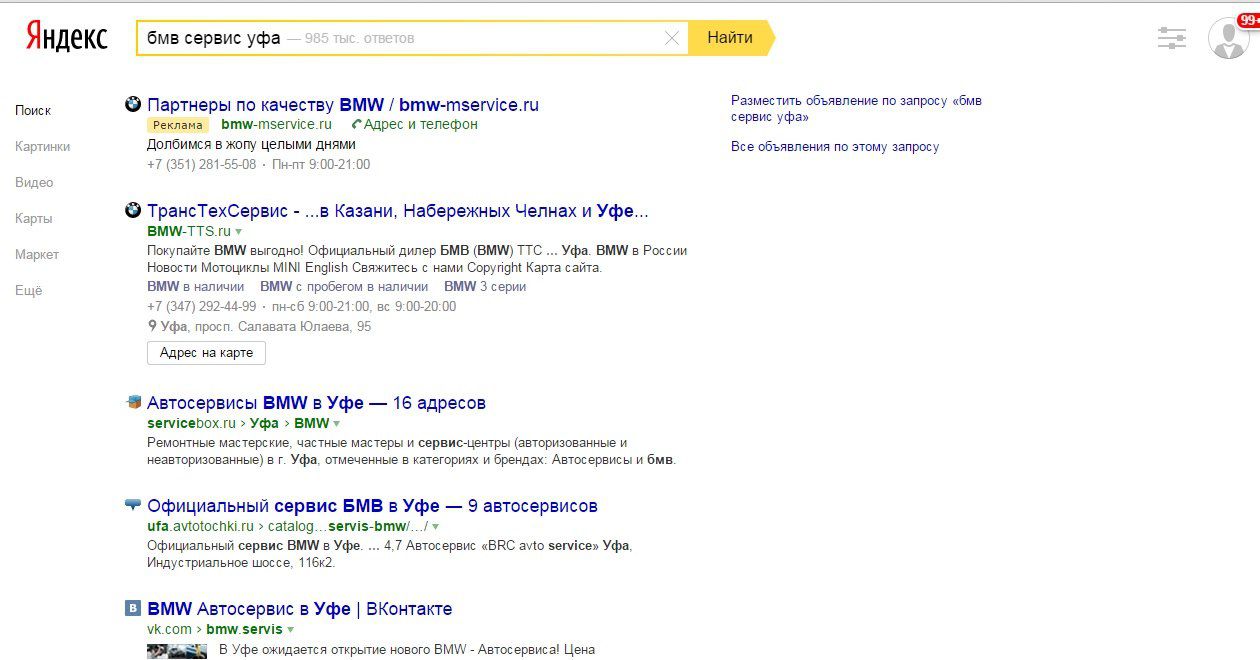
Task: Click green BMW-TTS.ru URL
Action: click(x=189, y=232)
